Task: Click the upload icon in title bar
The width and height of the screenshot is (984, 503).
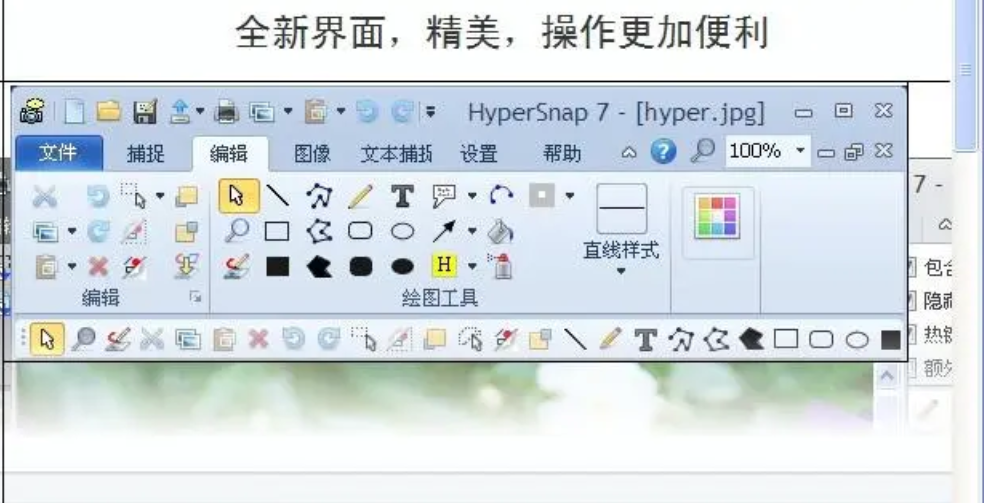Action: [181, 112]
